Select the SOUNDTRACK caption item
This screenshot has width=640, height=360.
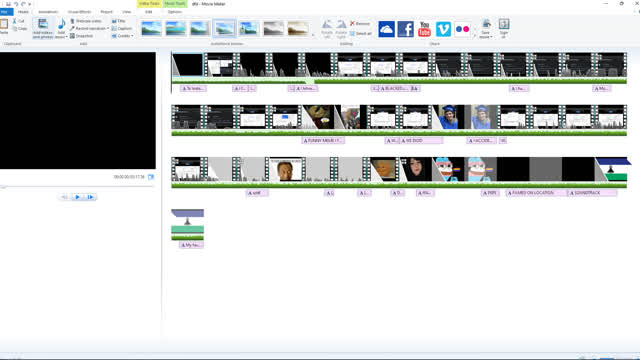pos(593,193)
